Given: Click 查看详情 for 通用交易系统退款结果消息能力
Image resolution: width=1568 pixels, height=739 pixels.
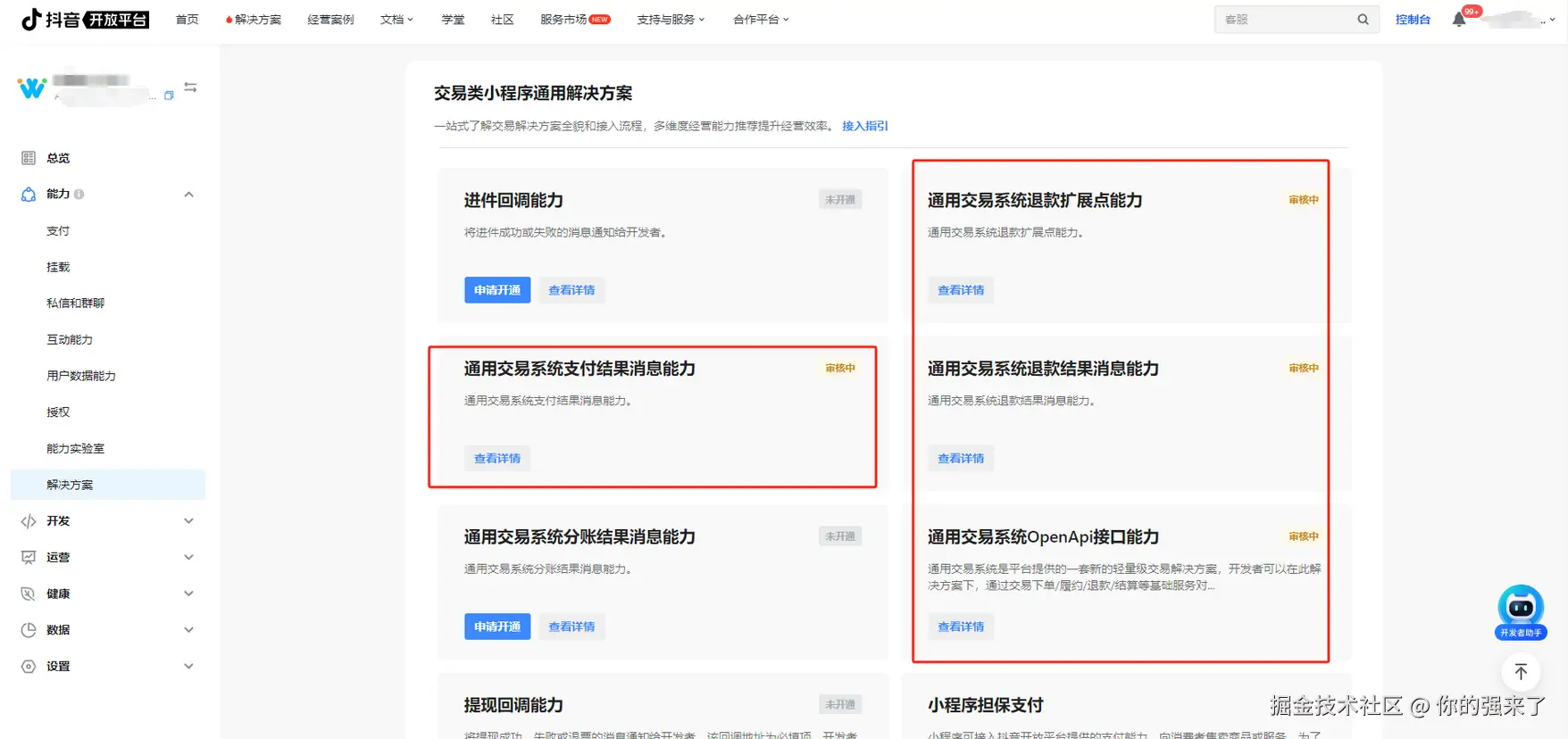Looking at the screenshot, I should point(961,459).
